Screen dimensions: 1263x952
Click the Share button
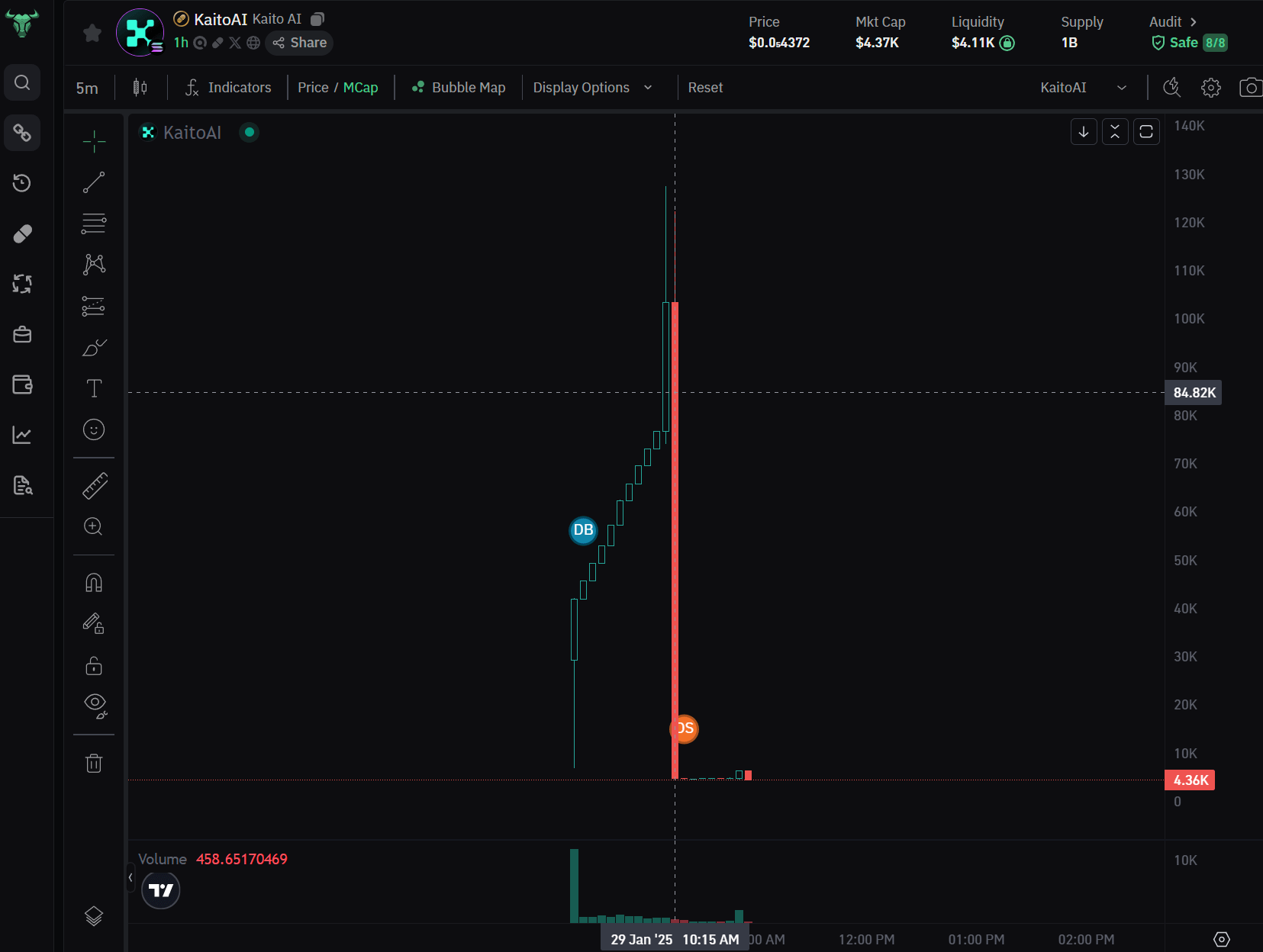click(298, 43)
